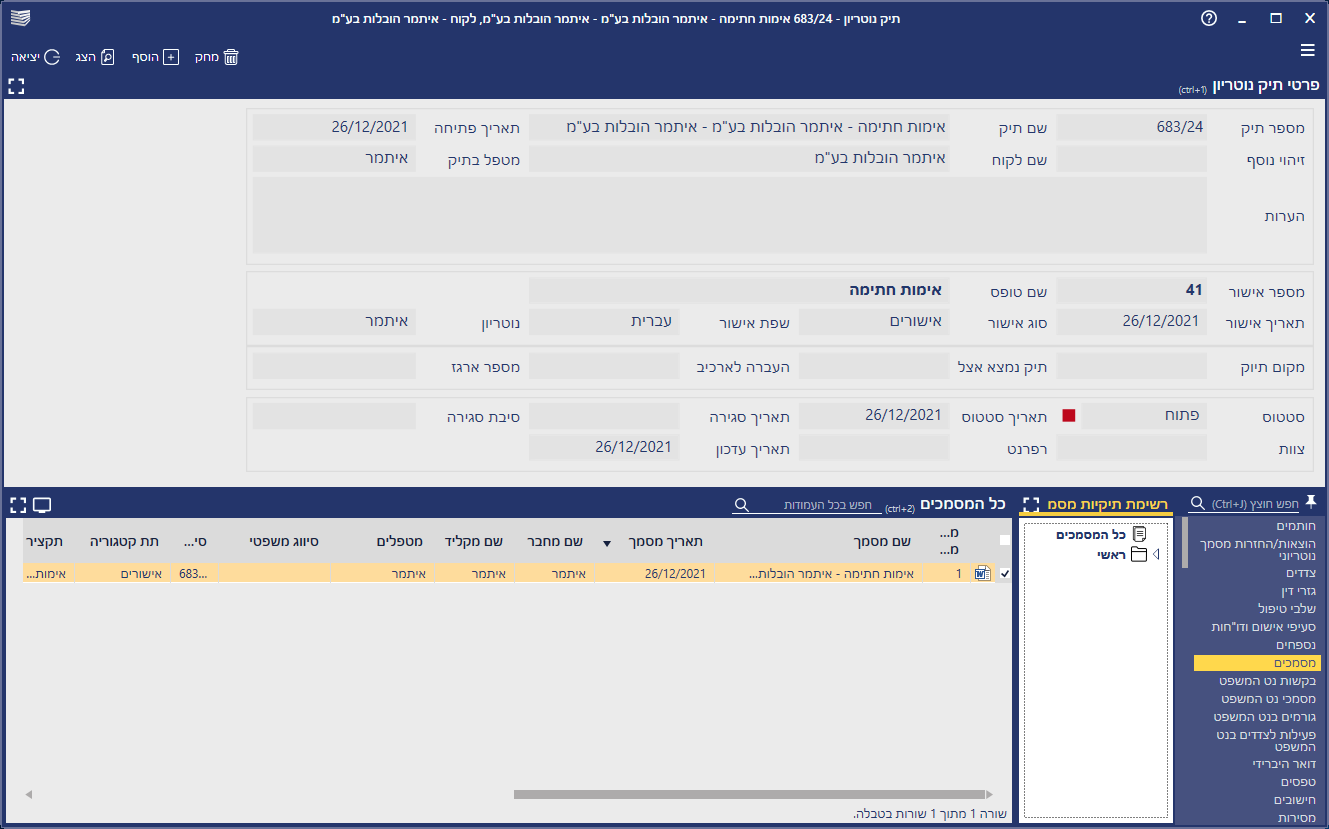
Task: Expand the ראשי folder tree node
Action: (1157, 554)
